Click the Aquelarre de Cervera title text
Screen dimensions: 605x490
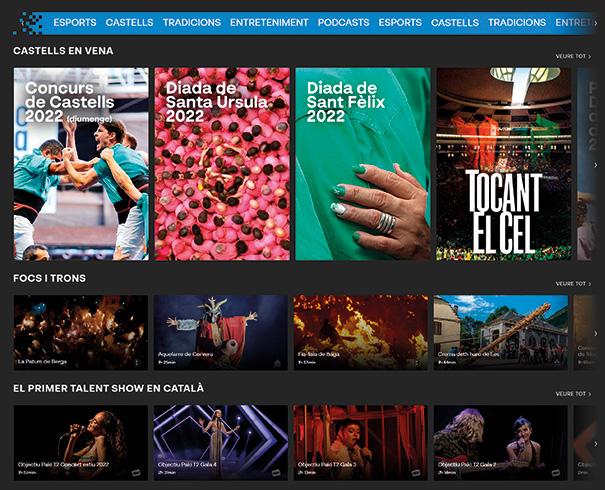[x=185, y=354]
